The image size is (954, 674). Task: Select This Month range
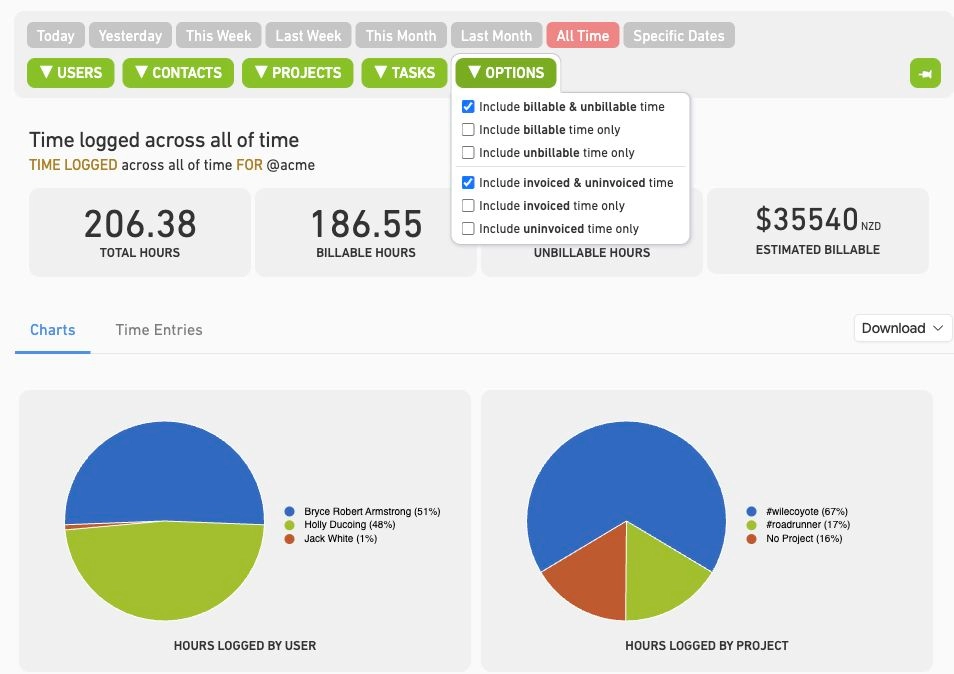tap(401, 36)
